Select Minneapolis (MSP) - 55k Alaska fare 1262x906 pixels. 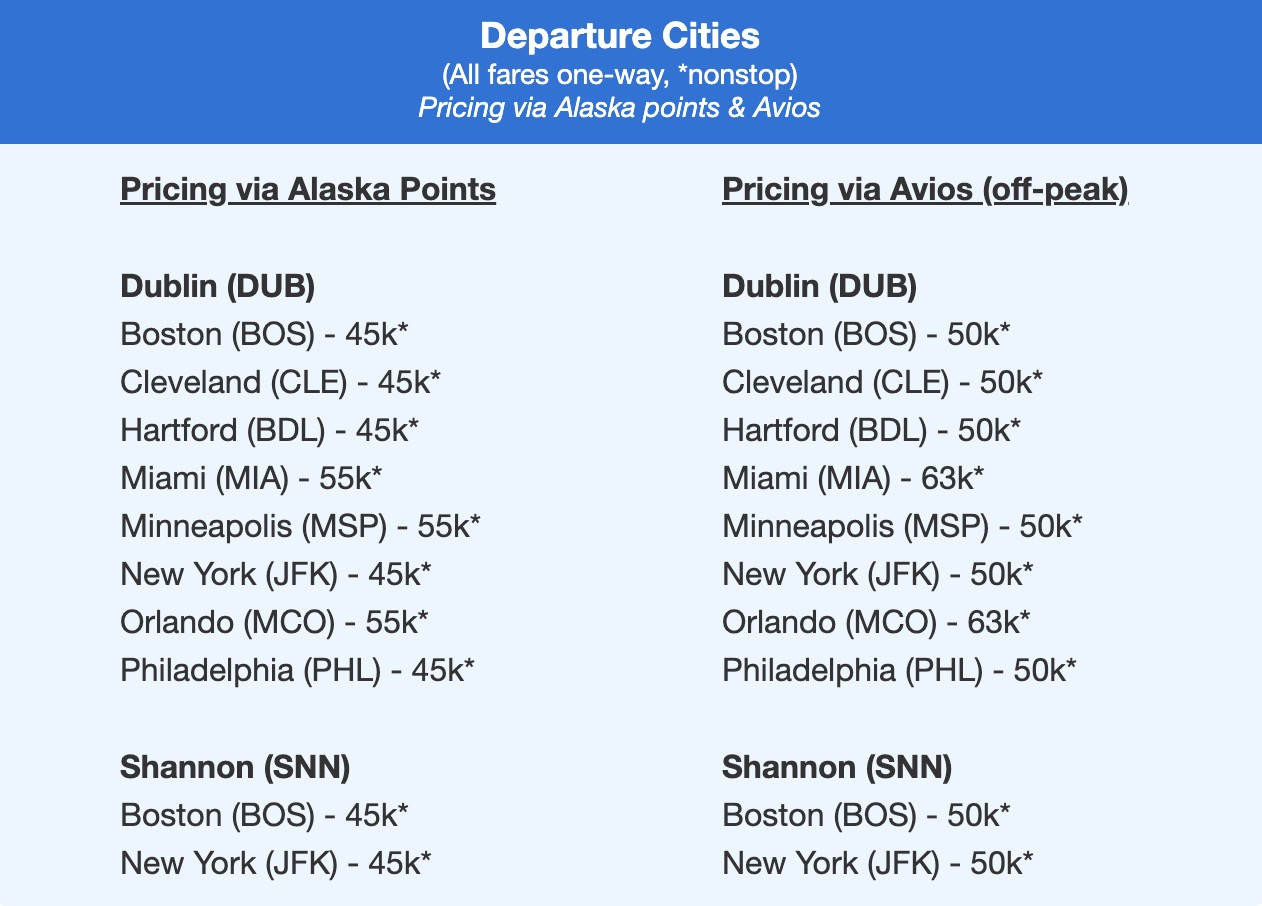pyautogui.click(x=300, y=526)
